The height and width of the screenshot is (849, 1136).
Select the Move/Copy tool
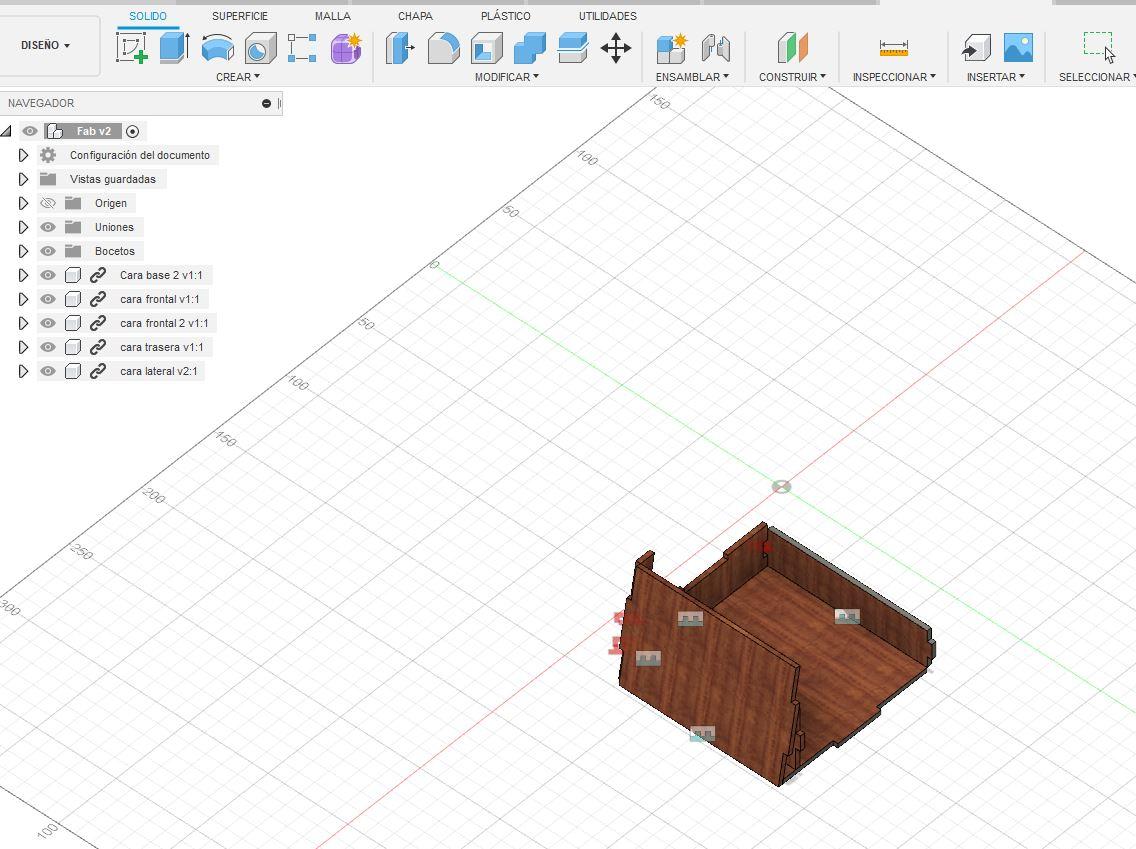[616, 48]
